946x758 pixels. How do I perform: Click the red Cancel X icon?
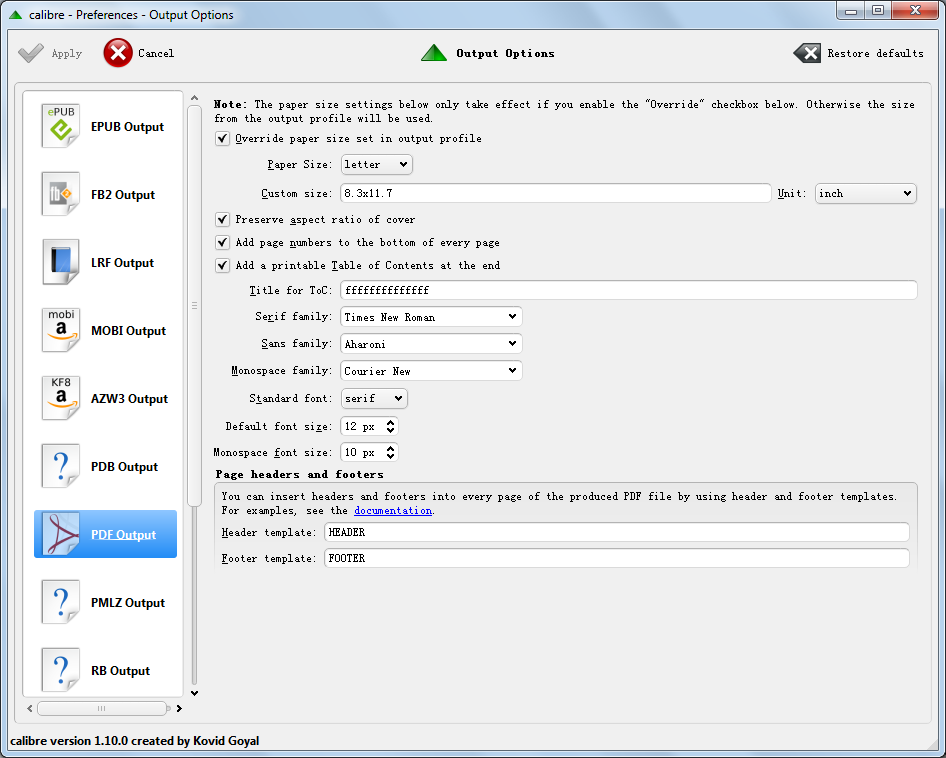(x=118, y=53)
